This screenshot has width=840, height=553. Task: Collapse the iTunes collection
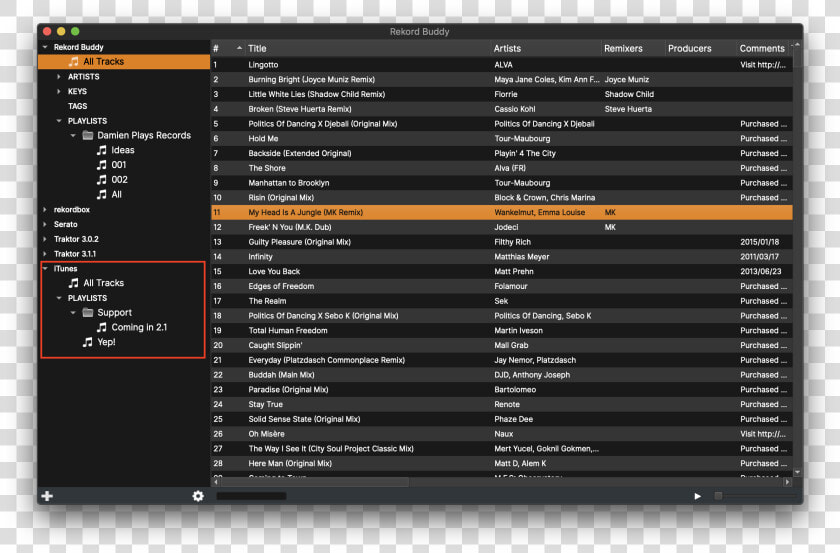click(45, 268)
